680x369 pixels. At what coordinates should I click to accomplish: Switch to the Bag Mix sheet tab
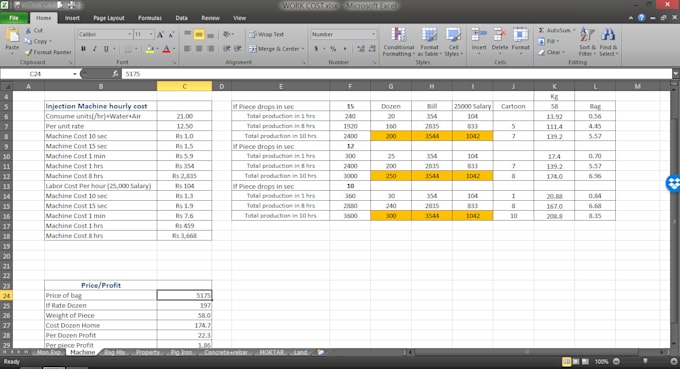click(114, 352)
